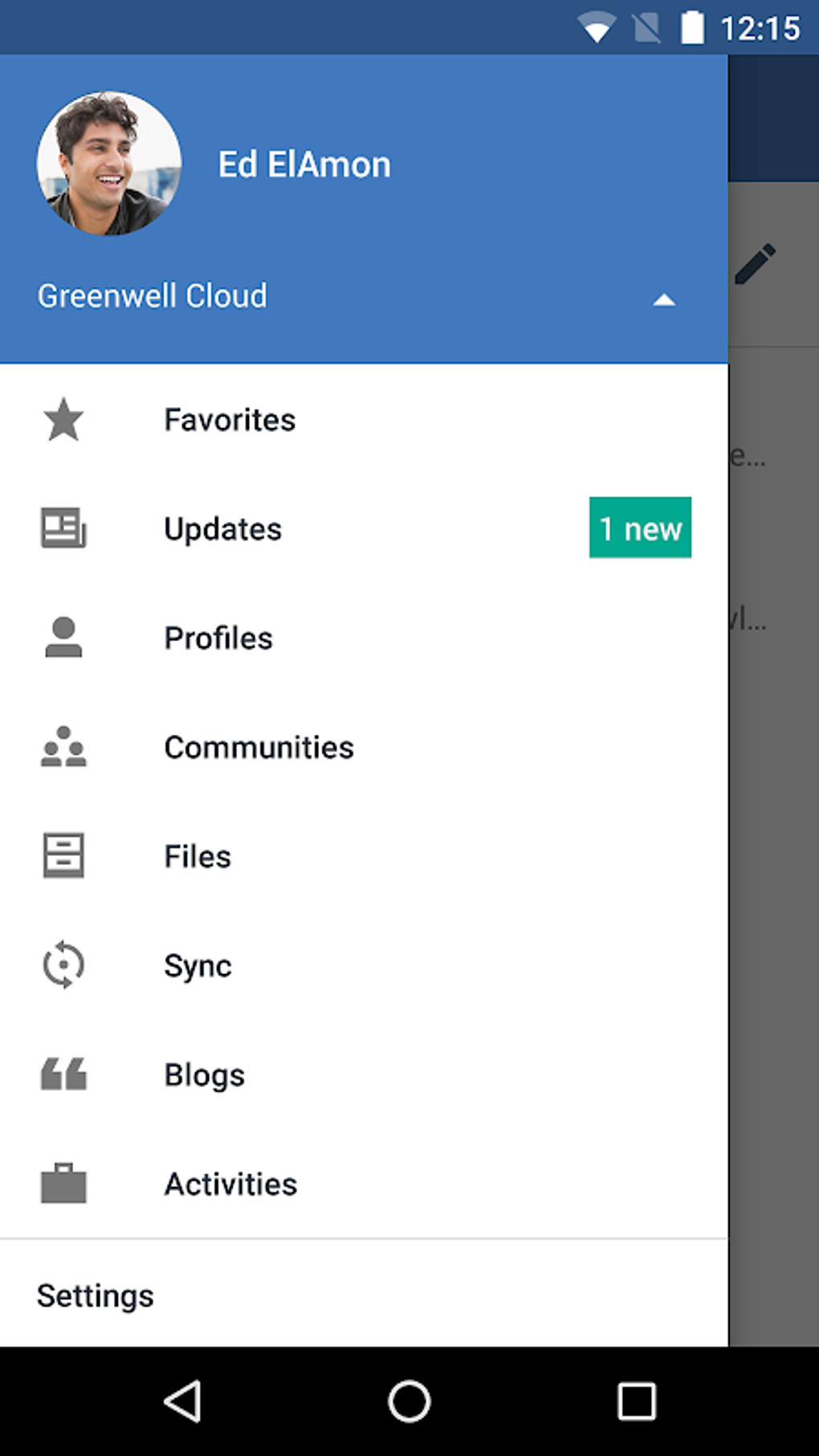Open Activities via the briefcase icon
The width and height of the screenshot is (819, 1456).
(63, 1184)
